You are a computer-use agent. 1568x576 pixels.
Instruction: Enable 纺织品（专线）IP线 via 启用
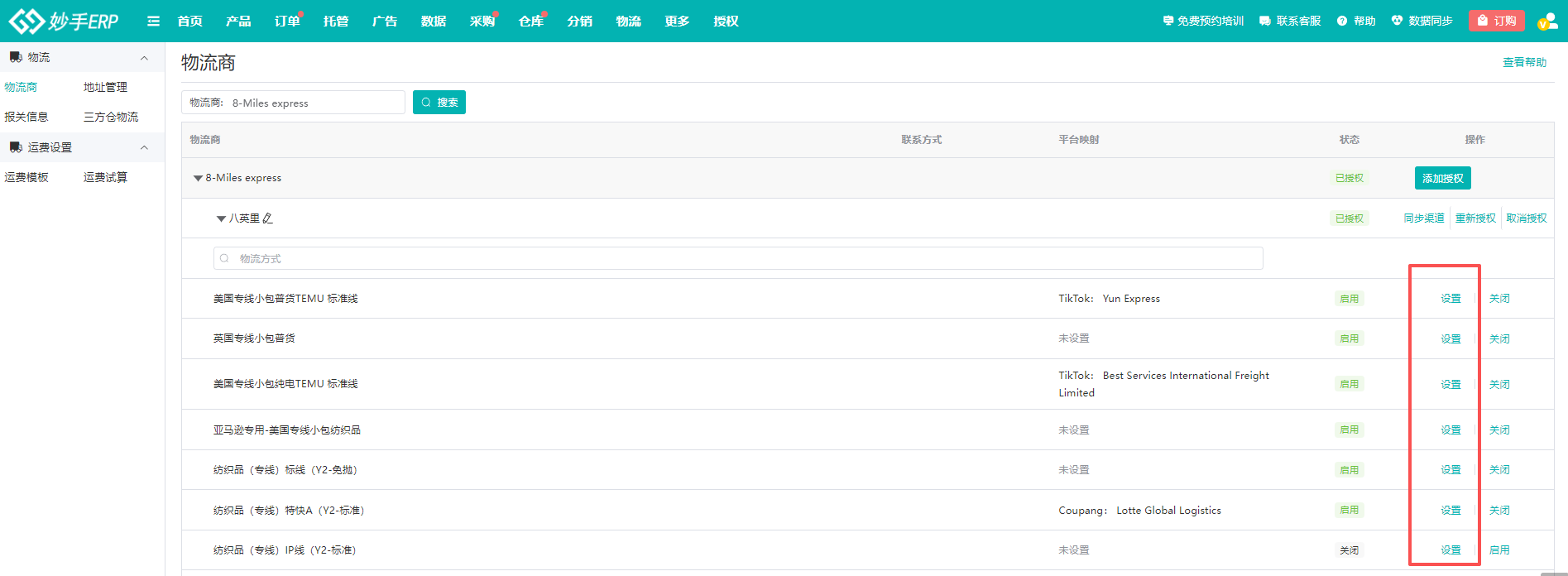pyautogui.click(x=1498, y=550)
